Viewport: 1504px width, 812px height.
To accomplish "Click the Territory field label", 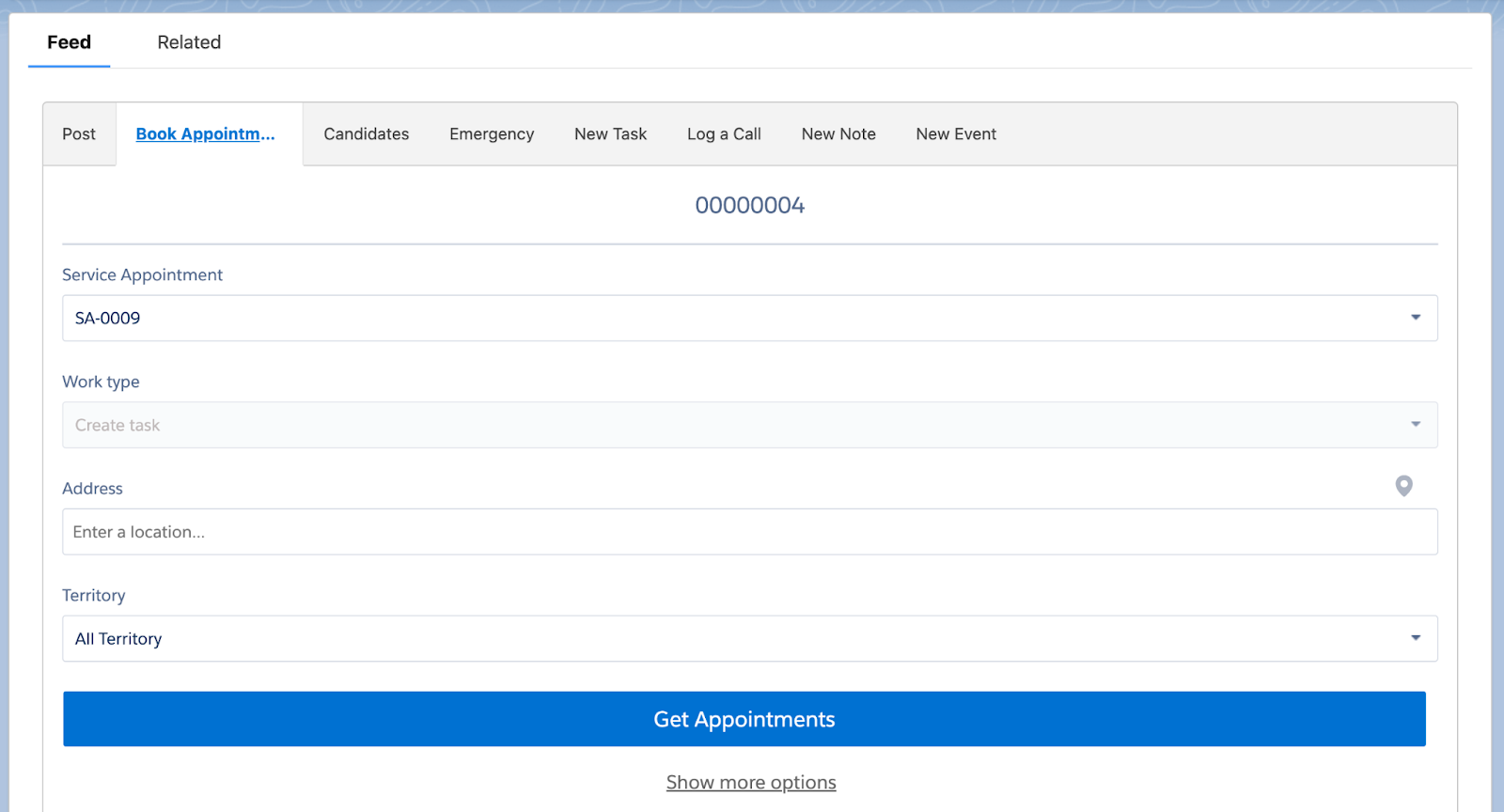I will pyautogui.click(x=93, y=595).
